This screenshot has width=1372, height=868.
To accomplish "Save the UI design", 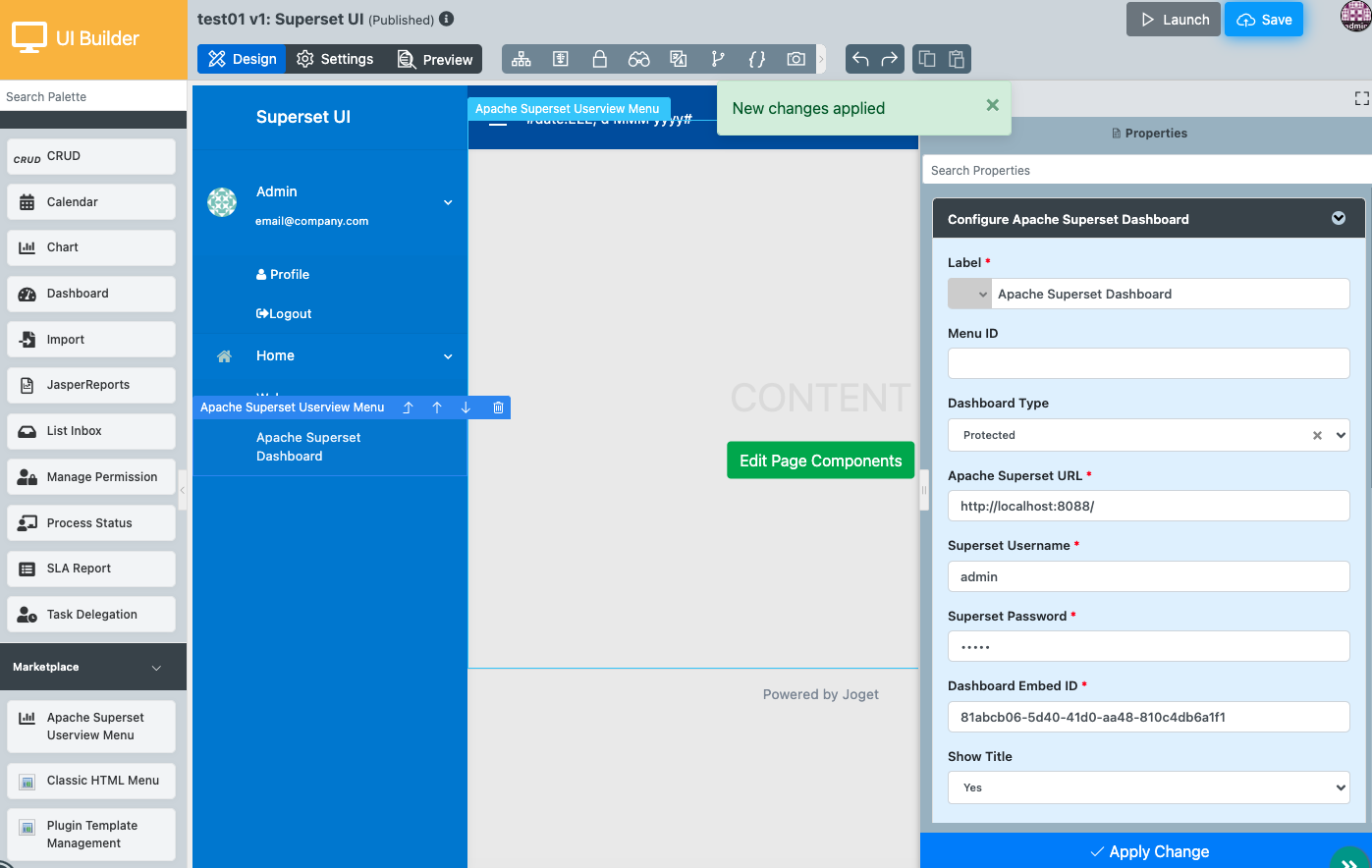I will click(1264, 20).
